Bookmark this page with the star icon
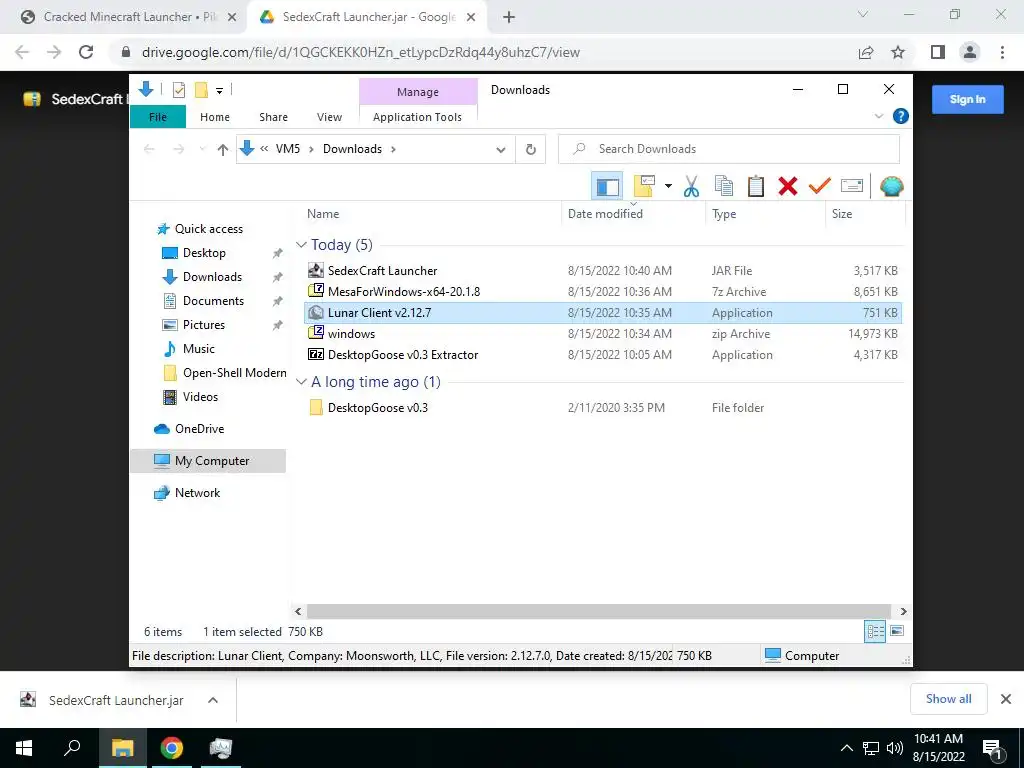The height and width of the screenshot is (768, 1024). pos(898,52)
